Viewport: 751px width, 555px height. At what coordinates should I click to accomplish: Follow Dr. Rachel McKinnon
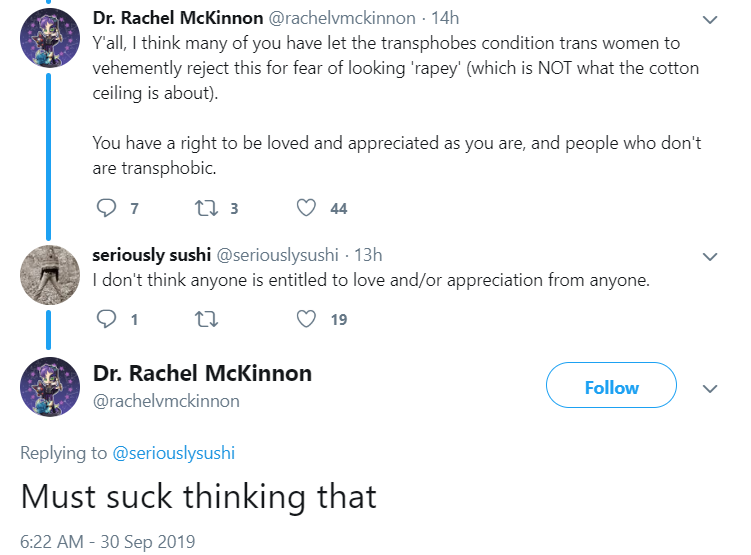point(611,385)
